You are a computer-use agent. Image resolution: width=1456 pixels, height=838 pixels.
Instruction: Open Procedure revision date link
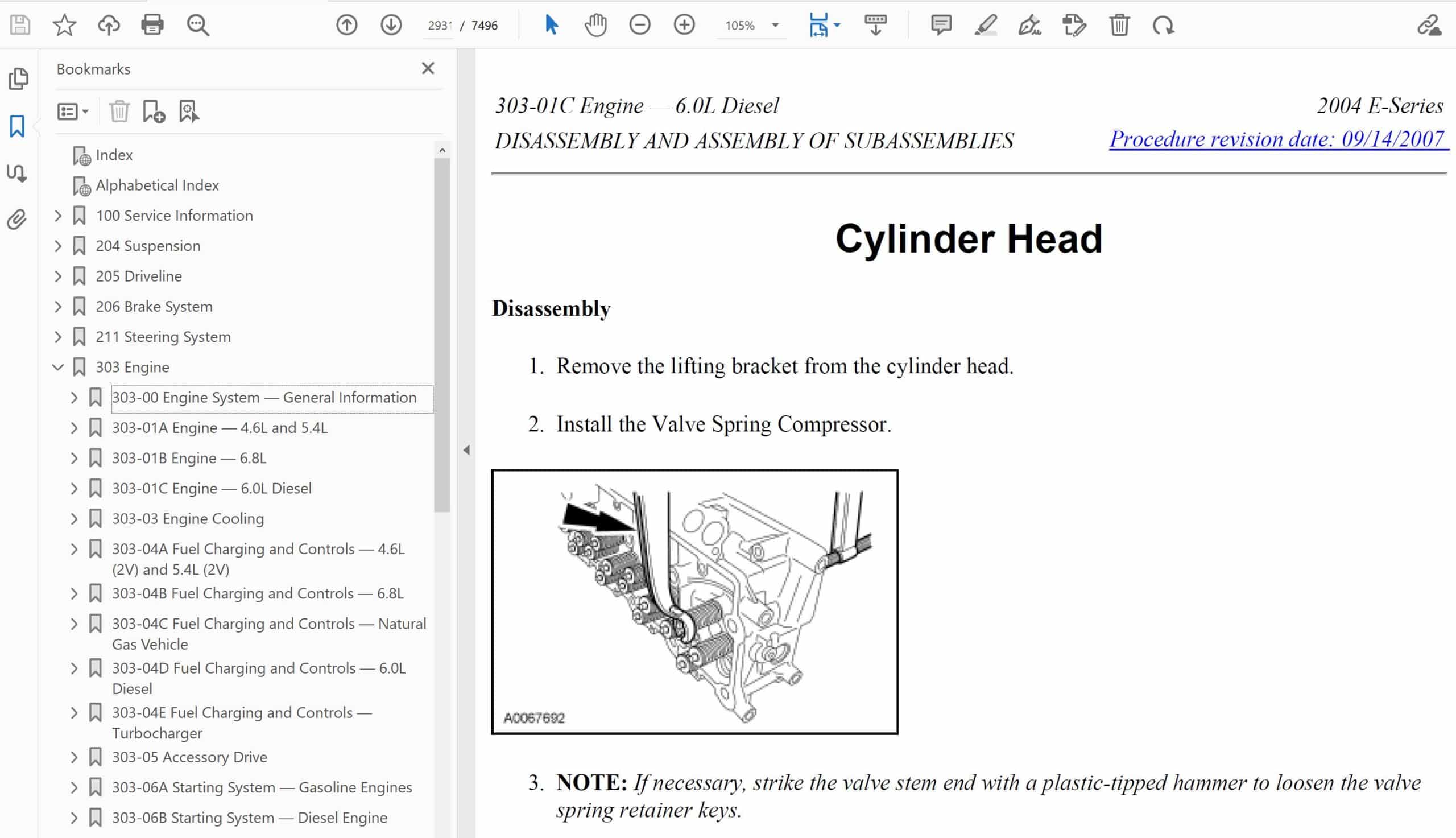pyautogui.click(x=1278, y=139)
